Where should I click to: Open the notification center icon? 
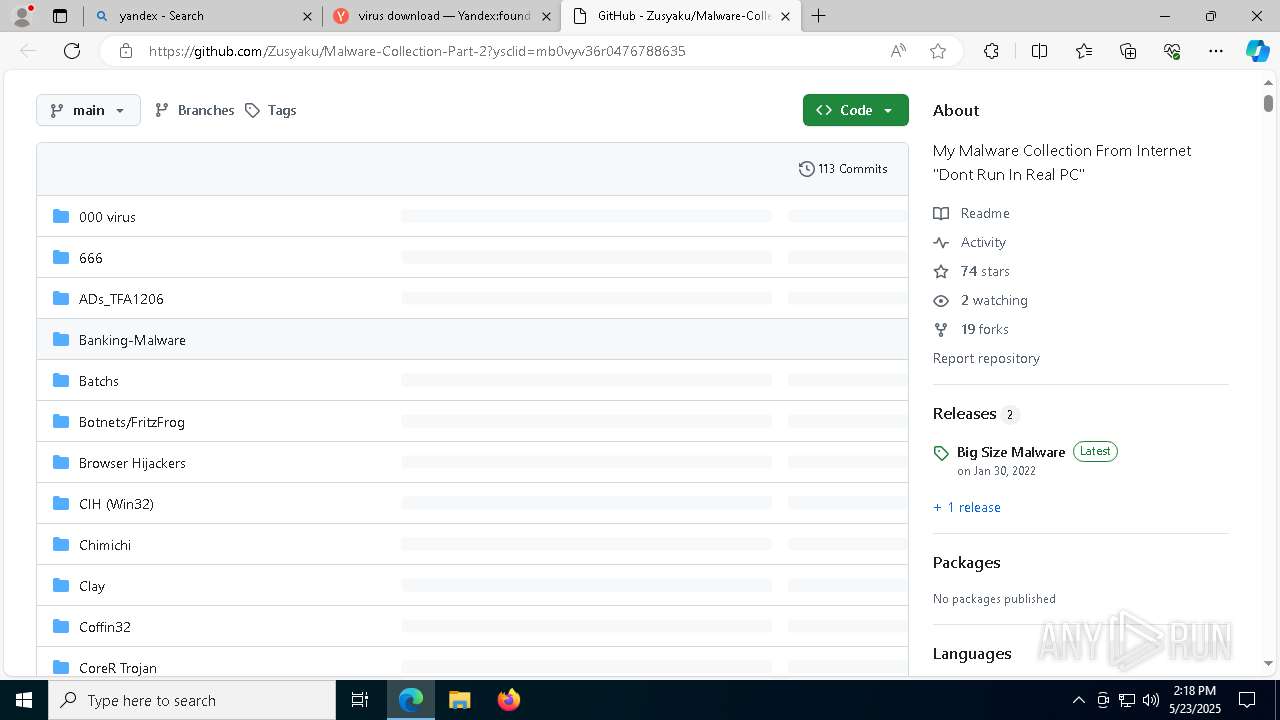(1247, 700)
